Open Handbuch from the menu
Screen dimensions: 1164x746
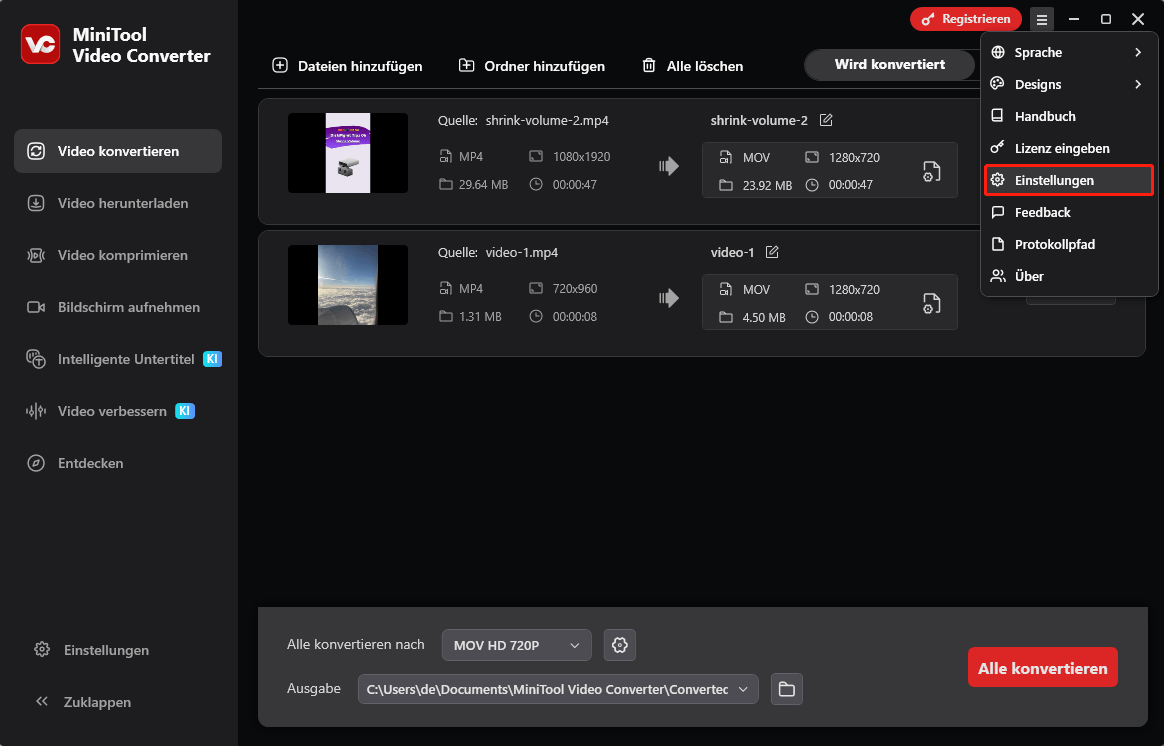point(1069,117)
